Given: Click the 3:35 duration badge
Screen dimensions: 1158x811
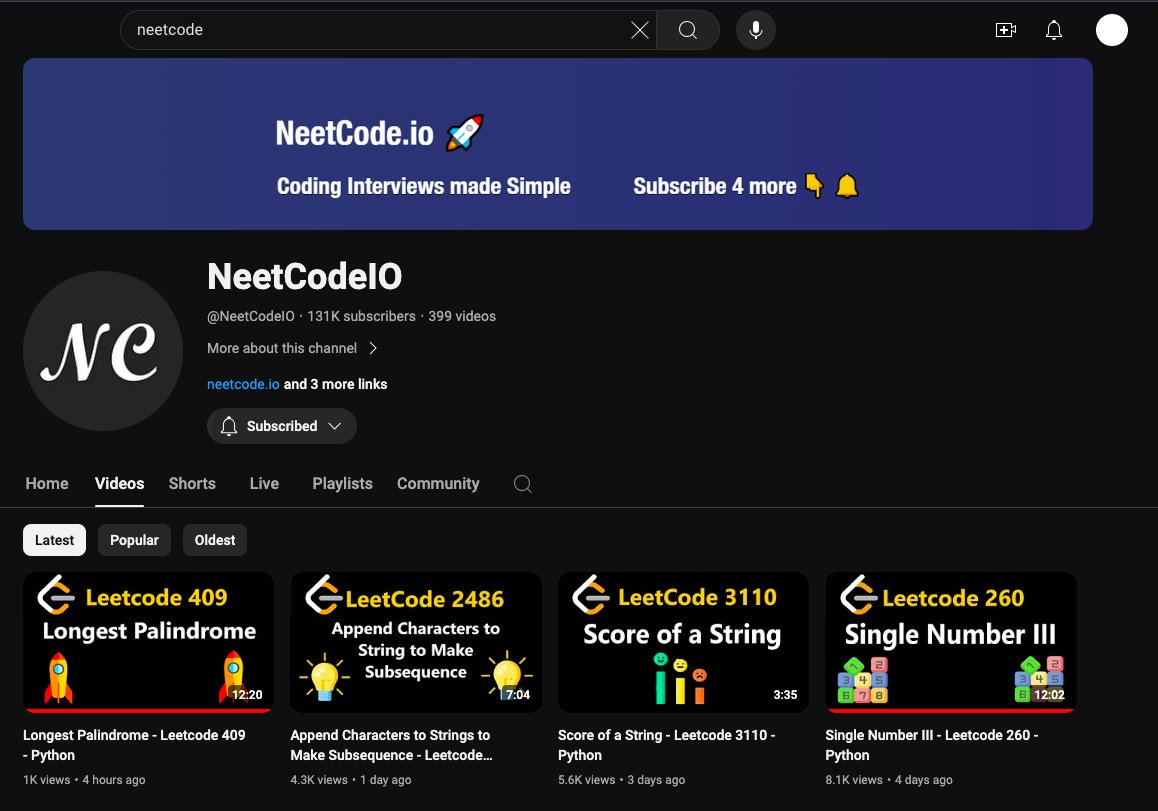Looking at the screenshot, I should pos(785,695).
